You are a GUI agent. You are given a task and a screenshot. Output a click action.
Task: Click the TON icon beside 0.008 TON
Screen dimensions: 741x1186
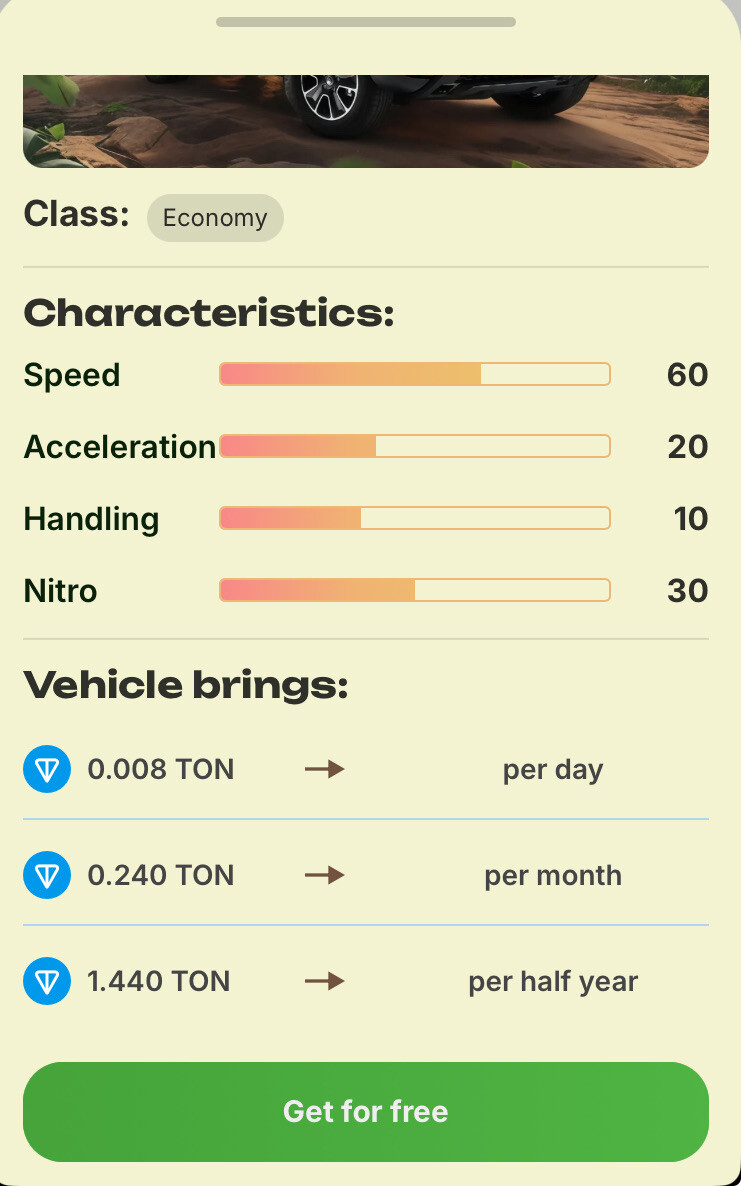pyautogui.click(x=47, y=769)
